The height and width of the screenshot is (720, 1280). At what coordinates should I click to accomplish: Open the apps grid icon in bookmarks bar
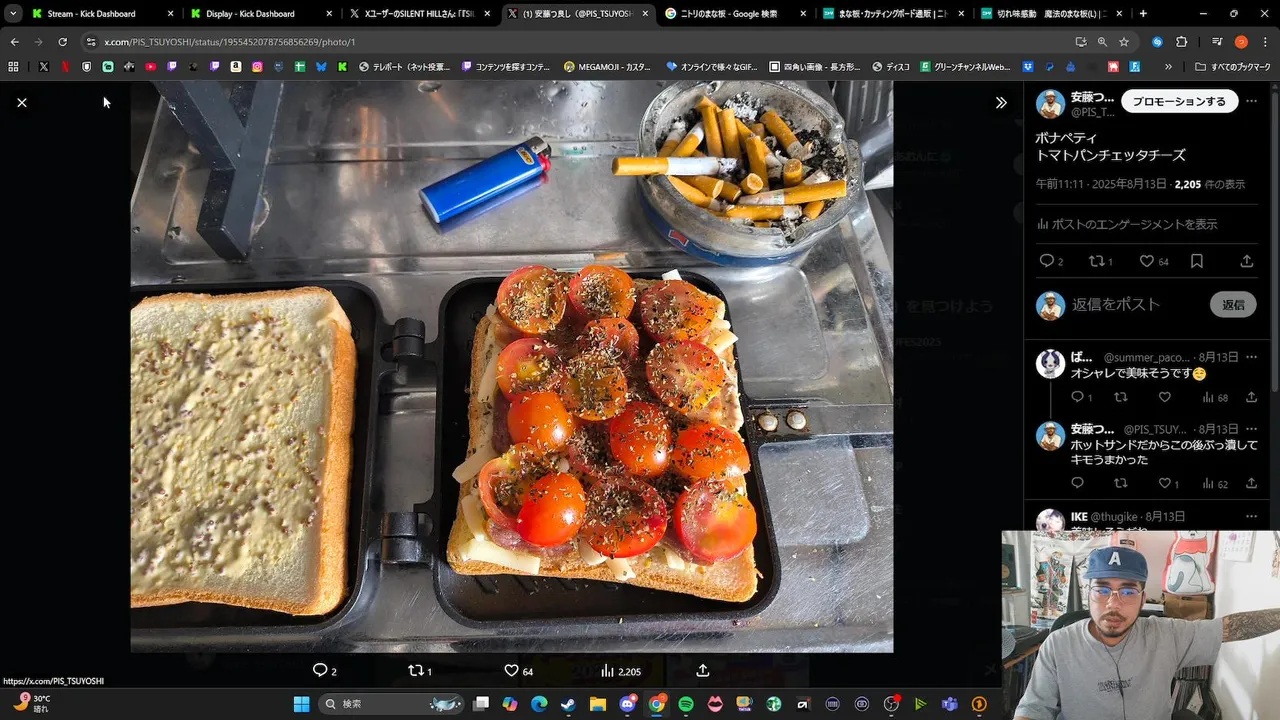[13, 67]
